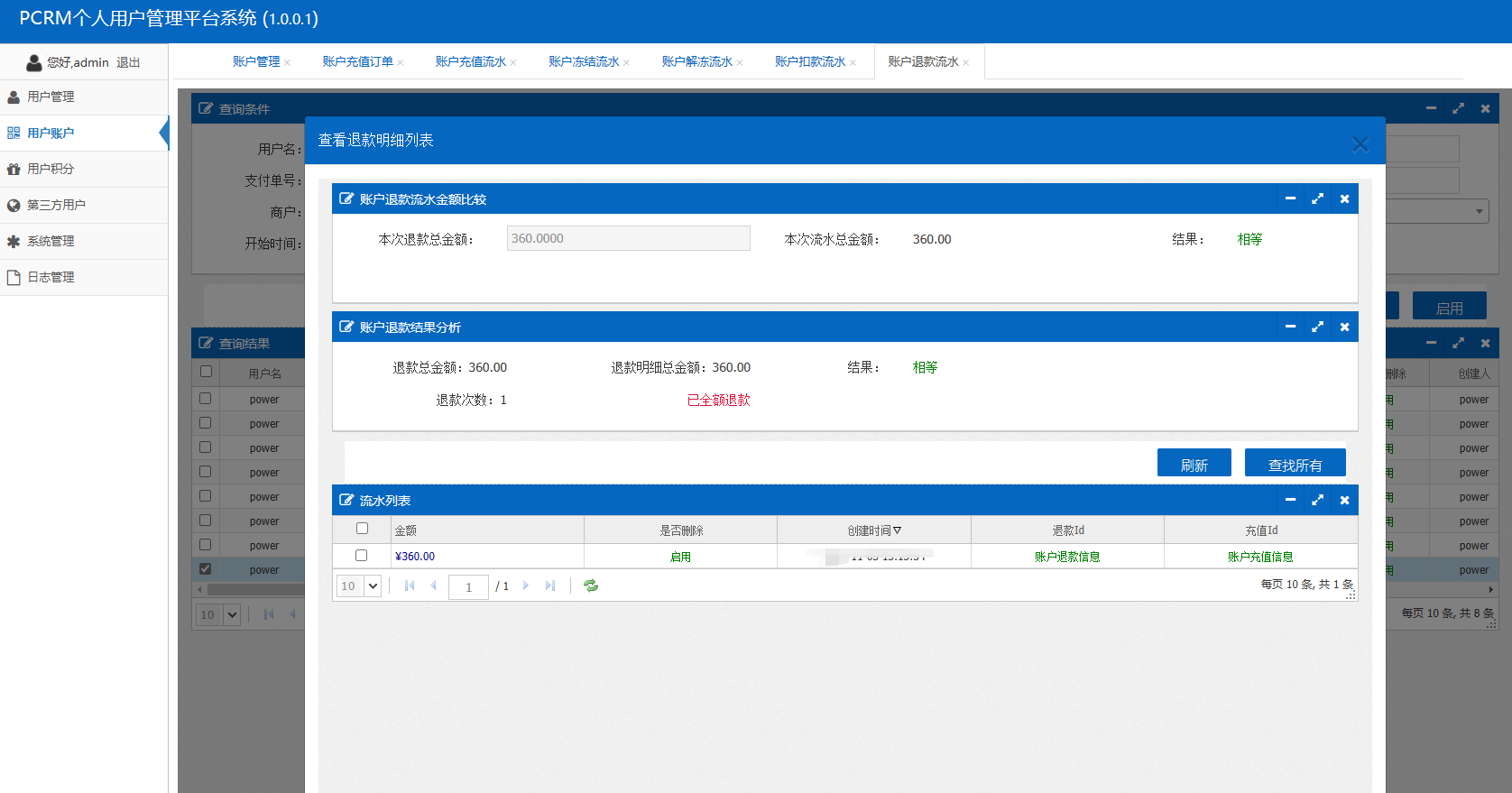Close the 查看退款明细列表 dialog
Viewport: 1512px width, 793px height.
click(1360, 144)
